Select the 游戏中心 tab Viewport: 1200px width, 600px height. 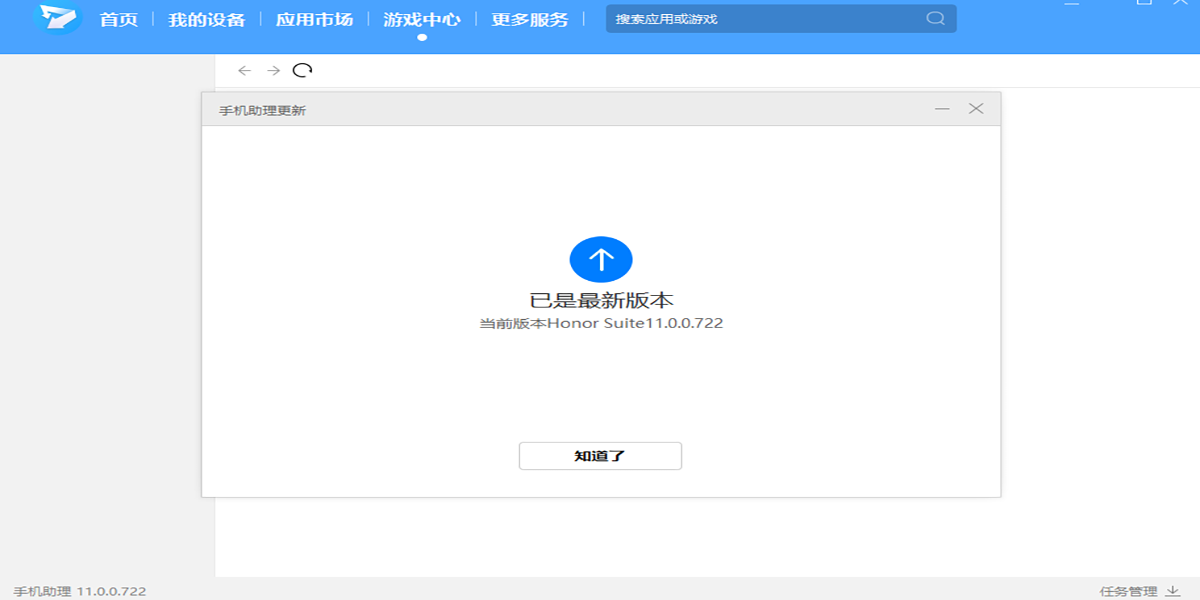[422, 19]
